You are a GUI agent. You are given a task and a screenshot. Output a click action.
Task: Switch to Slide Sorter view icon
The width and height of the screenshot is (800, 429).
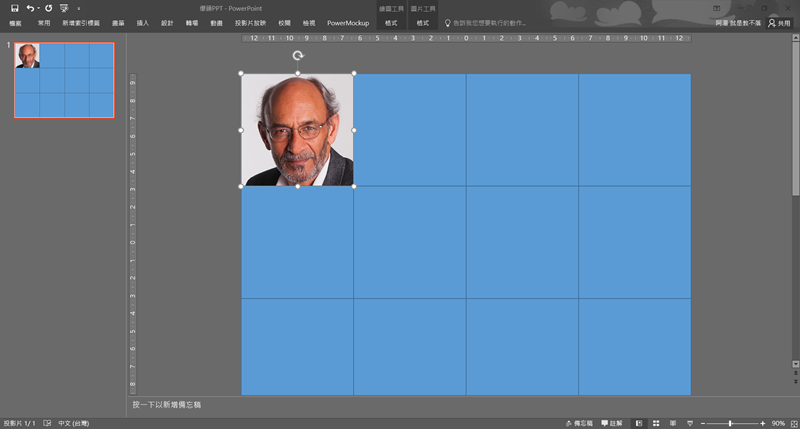click(656, 423)
